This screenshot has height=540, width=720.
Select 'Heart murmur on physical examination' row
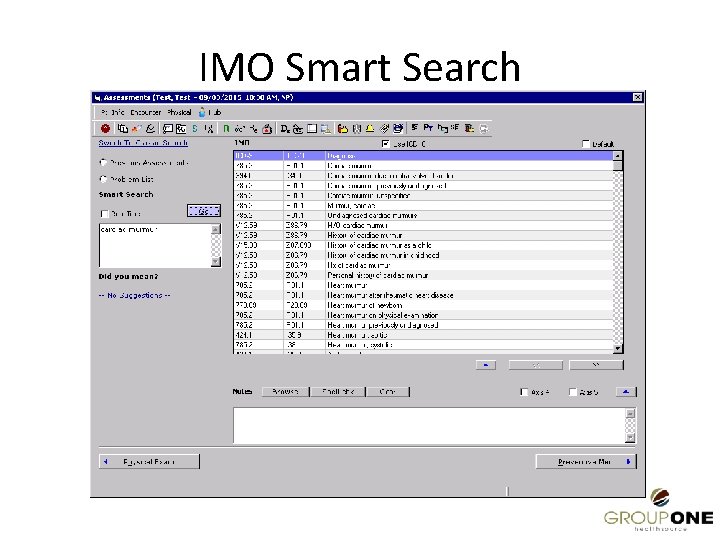[423, 315]
